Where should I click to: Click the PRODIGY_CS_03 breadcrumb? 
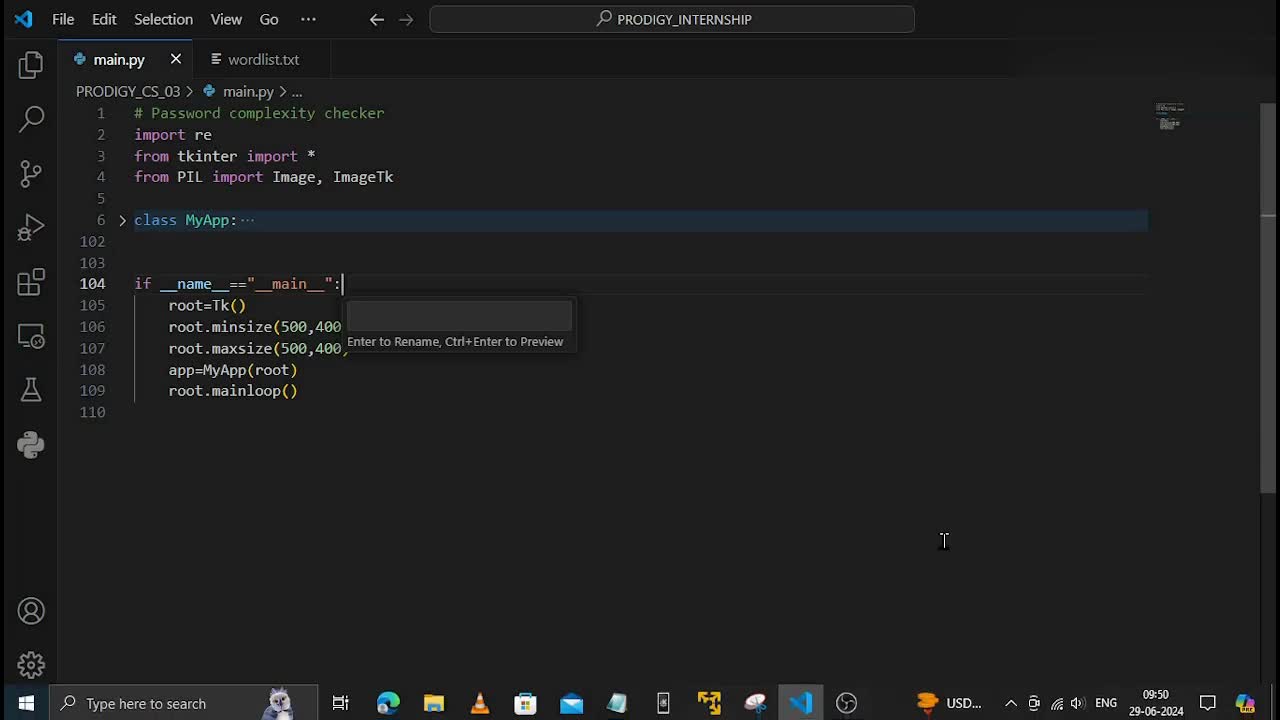click(128, 91)
